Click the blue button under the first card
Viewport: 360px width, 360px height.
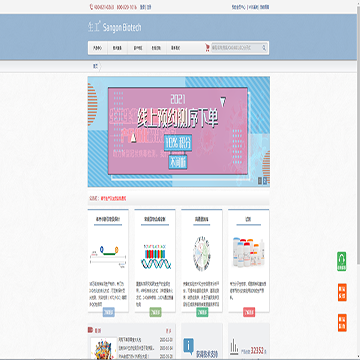(109, 312)
